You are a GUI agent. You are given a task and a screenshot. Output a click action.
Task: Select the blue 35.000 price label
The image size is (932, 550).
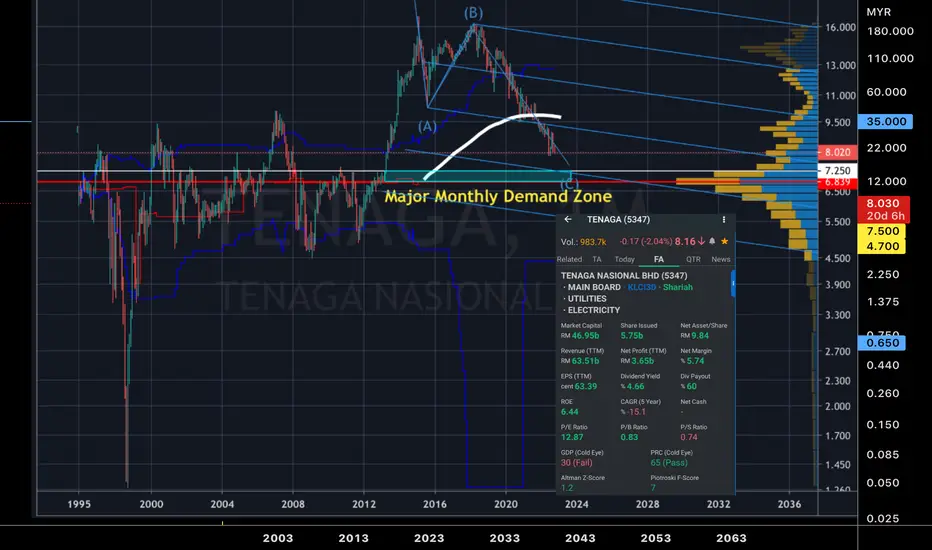coord(886,121)
